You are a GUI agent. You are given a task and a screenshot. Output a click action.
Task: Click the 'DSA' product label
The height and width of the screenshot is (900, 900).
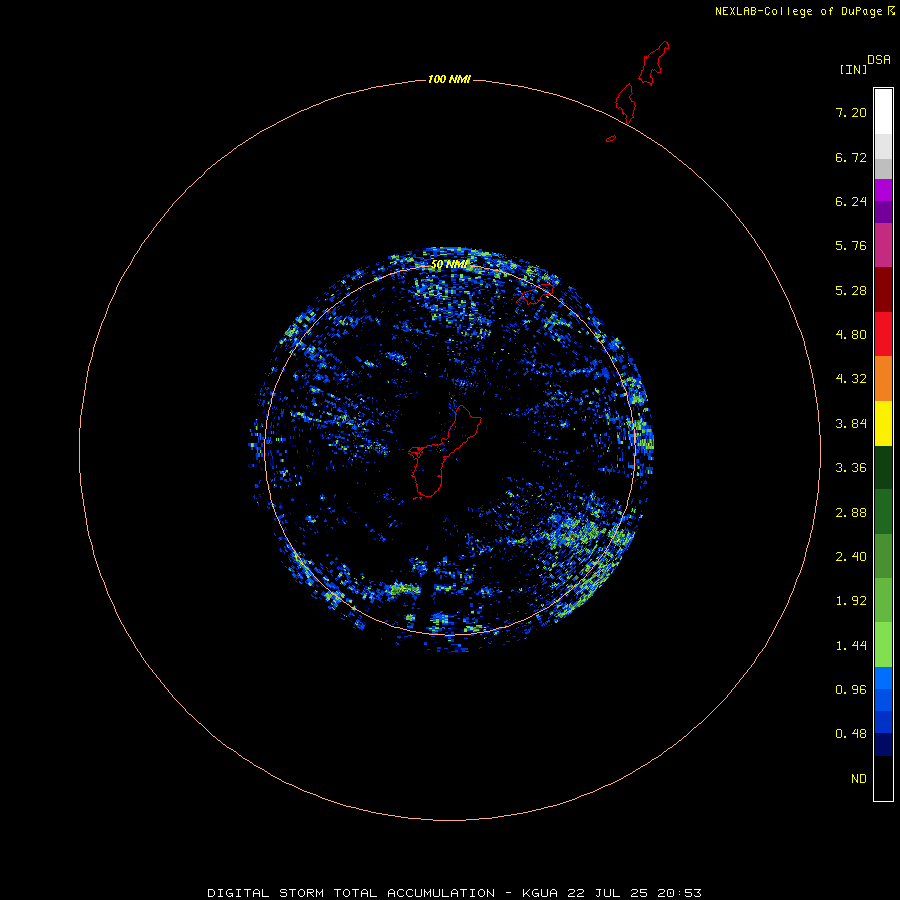point(879,60)
